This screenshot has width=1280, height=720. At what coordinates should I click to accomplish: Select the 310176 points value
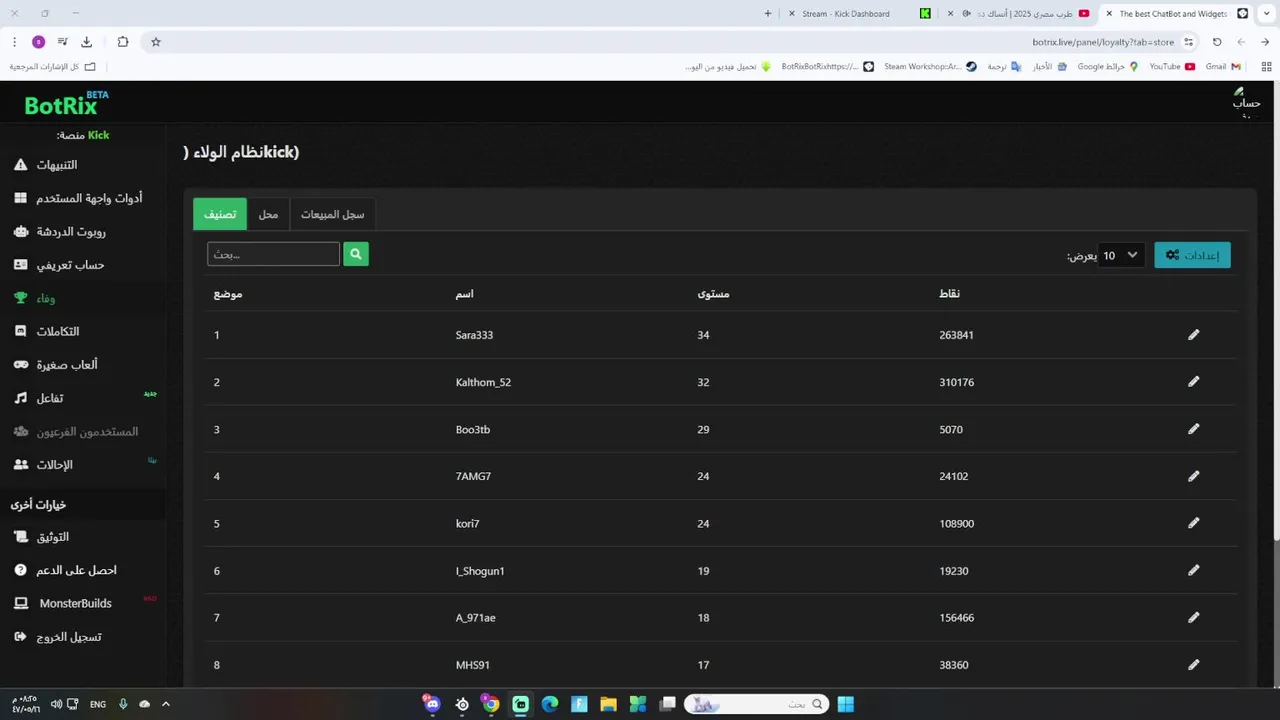point(956,382)
